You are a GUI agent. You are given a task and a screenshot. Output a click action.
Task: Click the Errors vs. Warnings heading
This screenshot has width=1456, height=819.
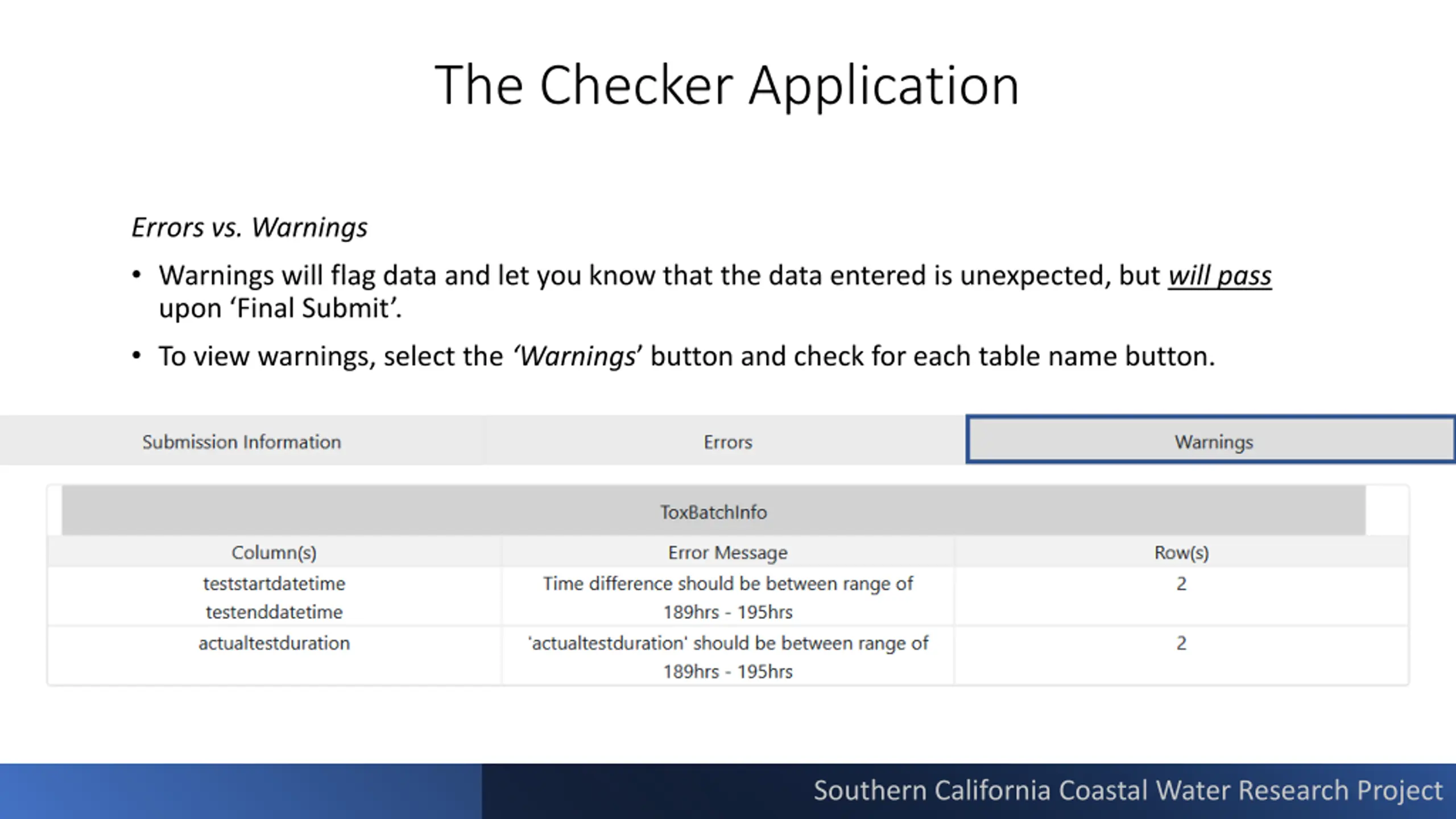pyautogui.click(x=249, y=227)
